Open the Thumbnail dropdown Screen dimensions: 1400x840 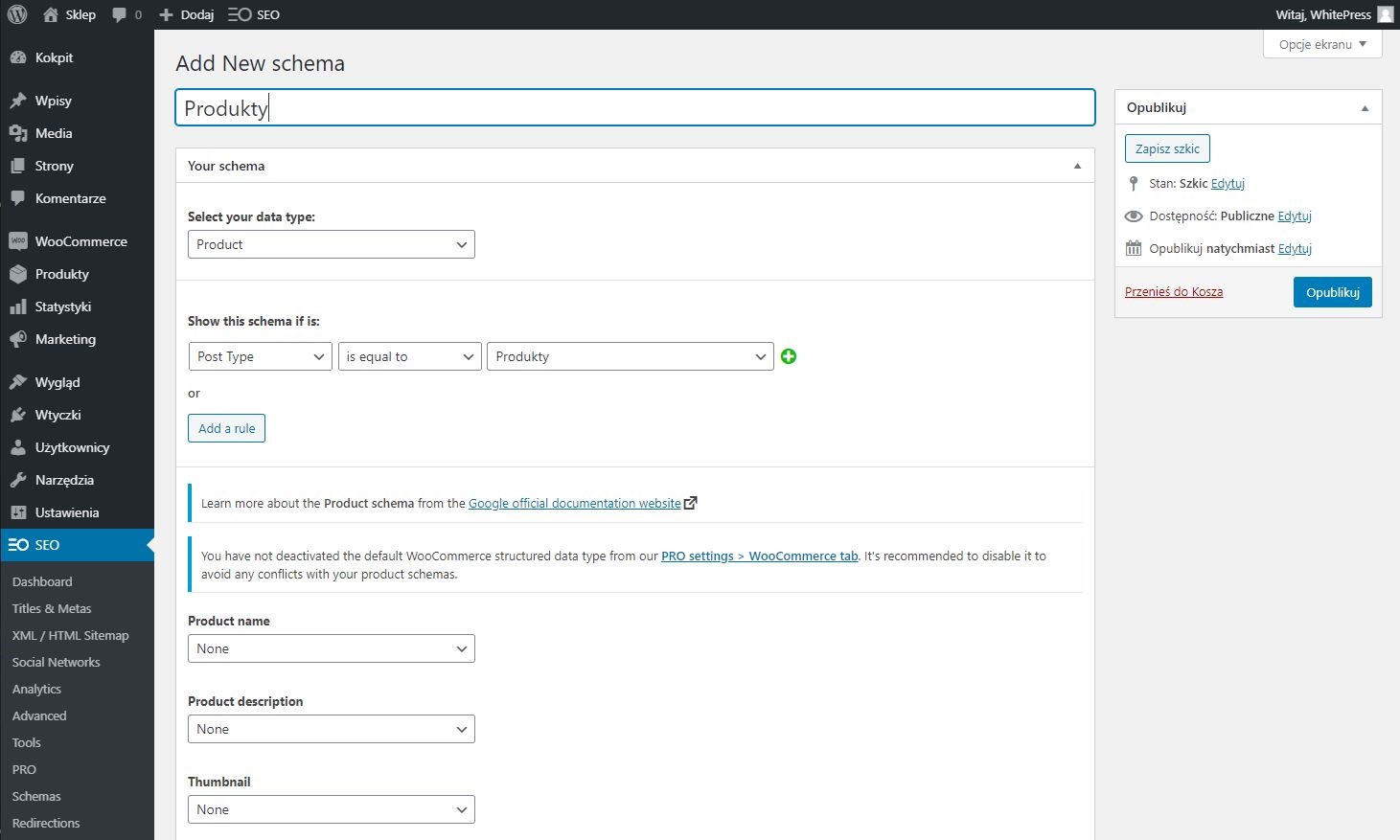(x=332, y=809)
